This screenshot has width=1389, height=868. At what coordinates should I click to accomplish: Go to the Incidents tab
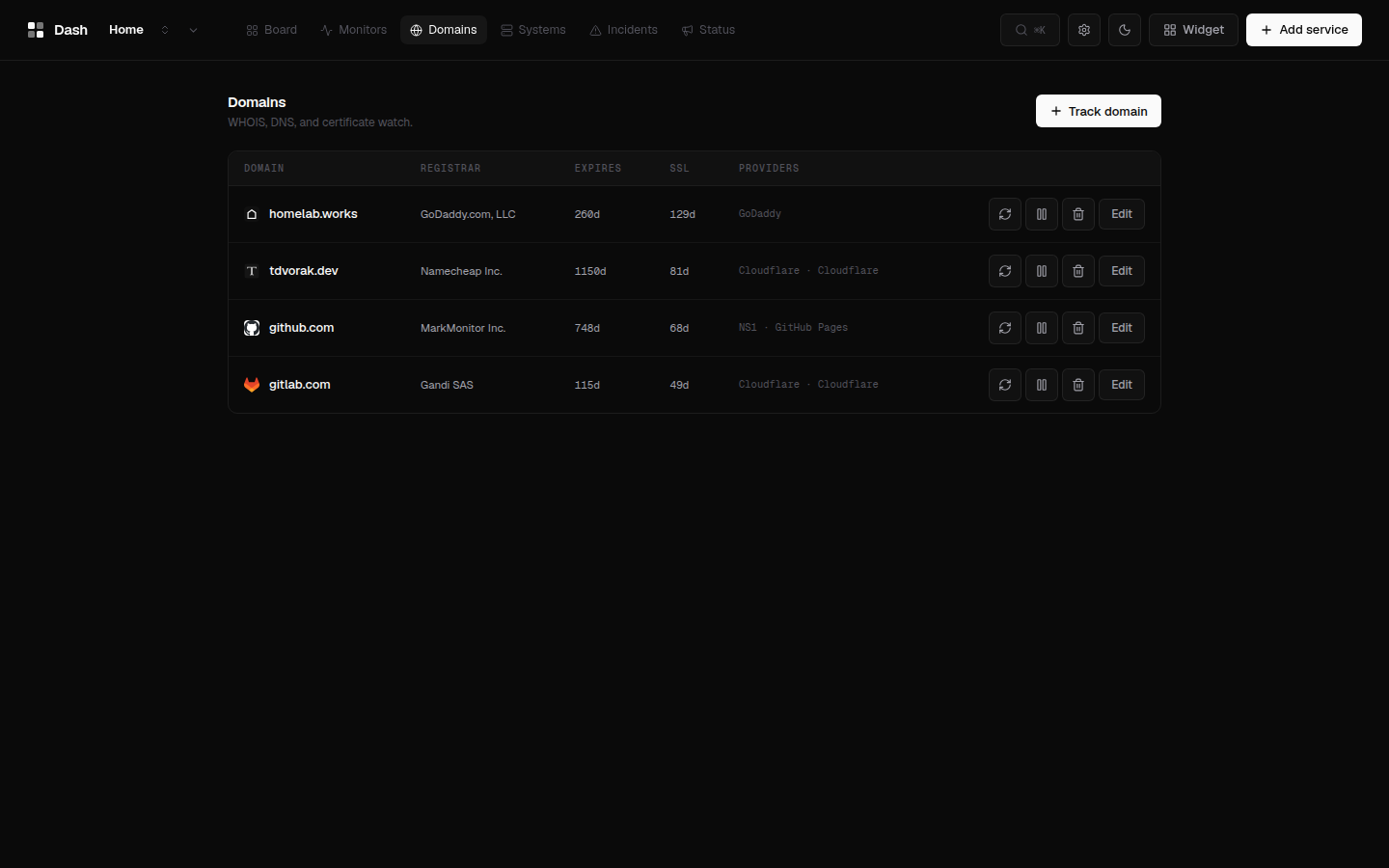point(623,30)
